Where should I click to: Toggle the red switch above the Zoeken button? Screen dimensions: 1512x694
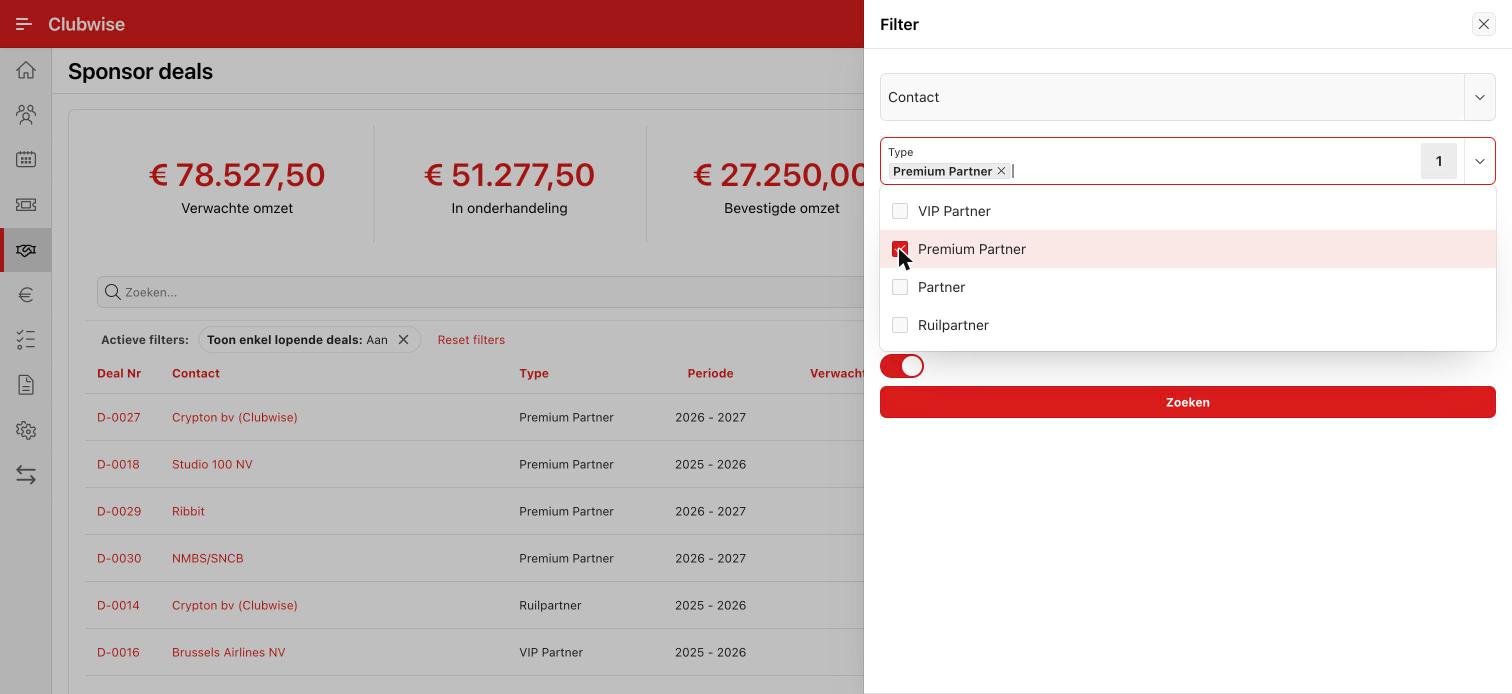click(902, 366)
